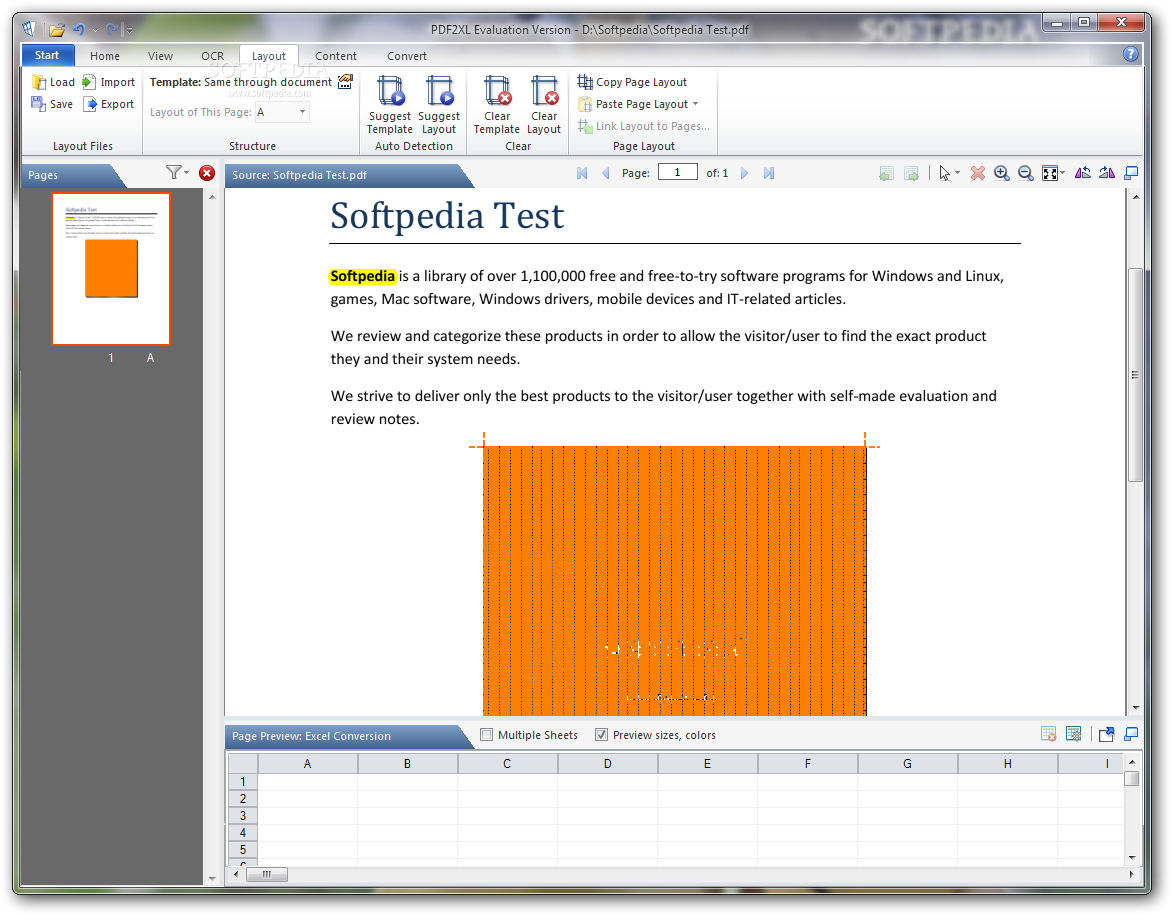1172x915 pixels.
Task: Select column D header in preview
Action: click(x=608, y=763)
